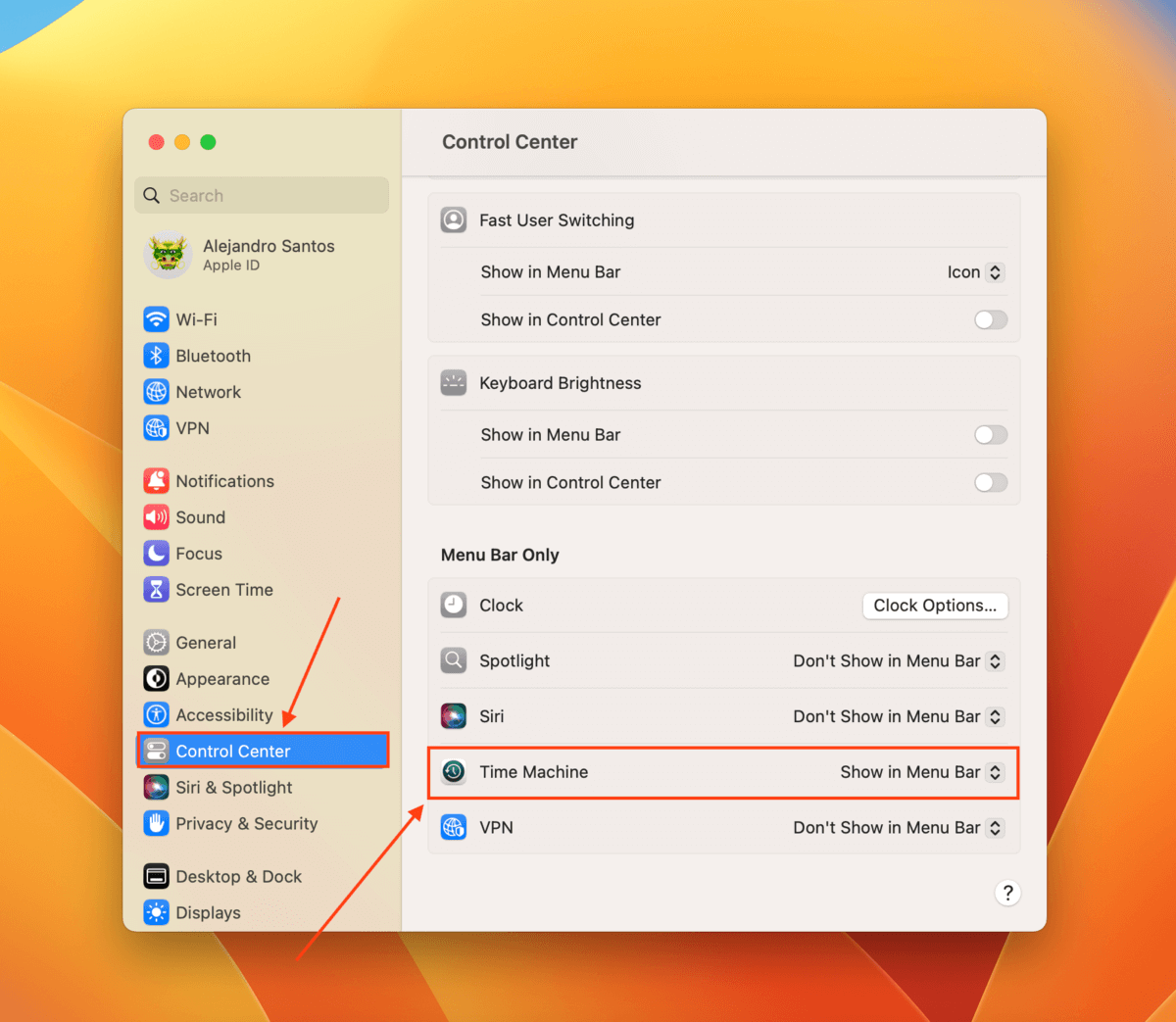The height and width of the screenshot is (1022, 1176).
Task: Click the Clock Options button
Action: (935, 606)
